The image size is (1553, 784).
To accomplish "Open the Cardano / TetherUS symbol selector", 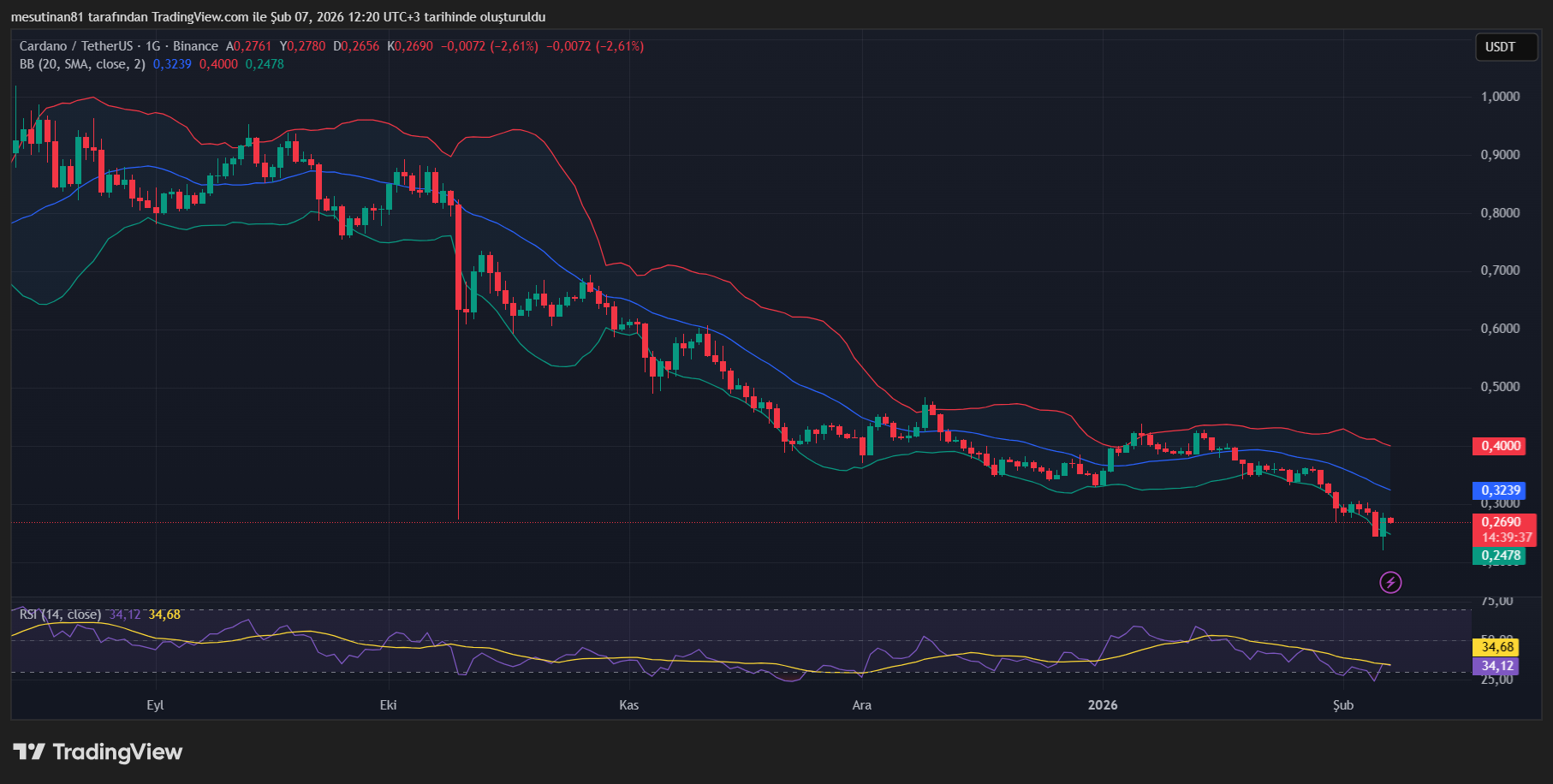I will [x=77, y=46].
